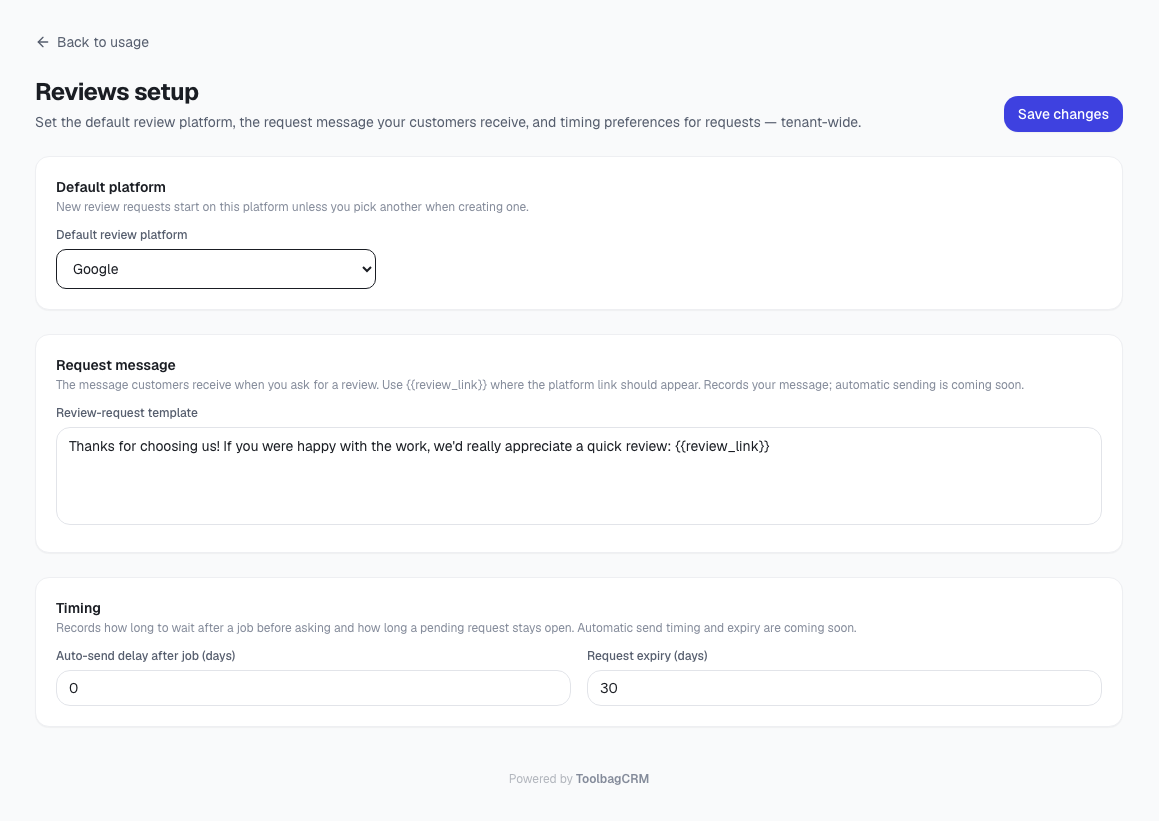The width and height of the screenshot is (1159, 821).
Task: Focus the Auto-send delay after job field
Action: point(313,688)
